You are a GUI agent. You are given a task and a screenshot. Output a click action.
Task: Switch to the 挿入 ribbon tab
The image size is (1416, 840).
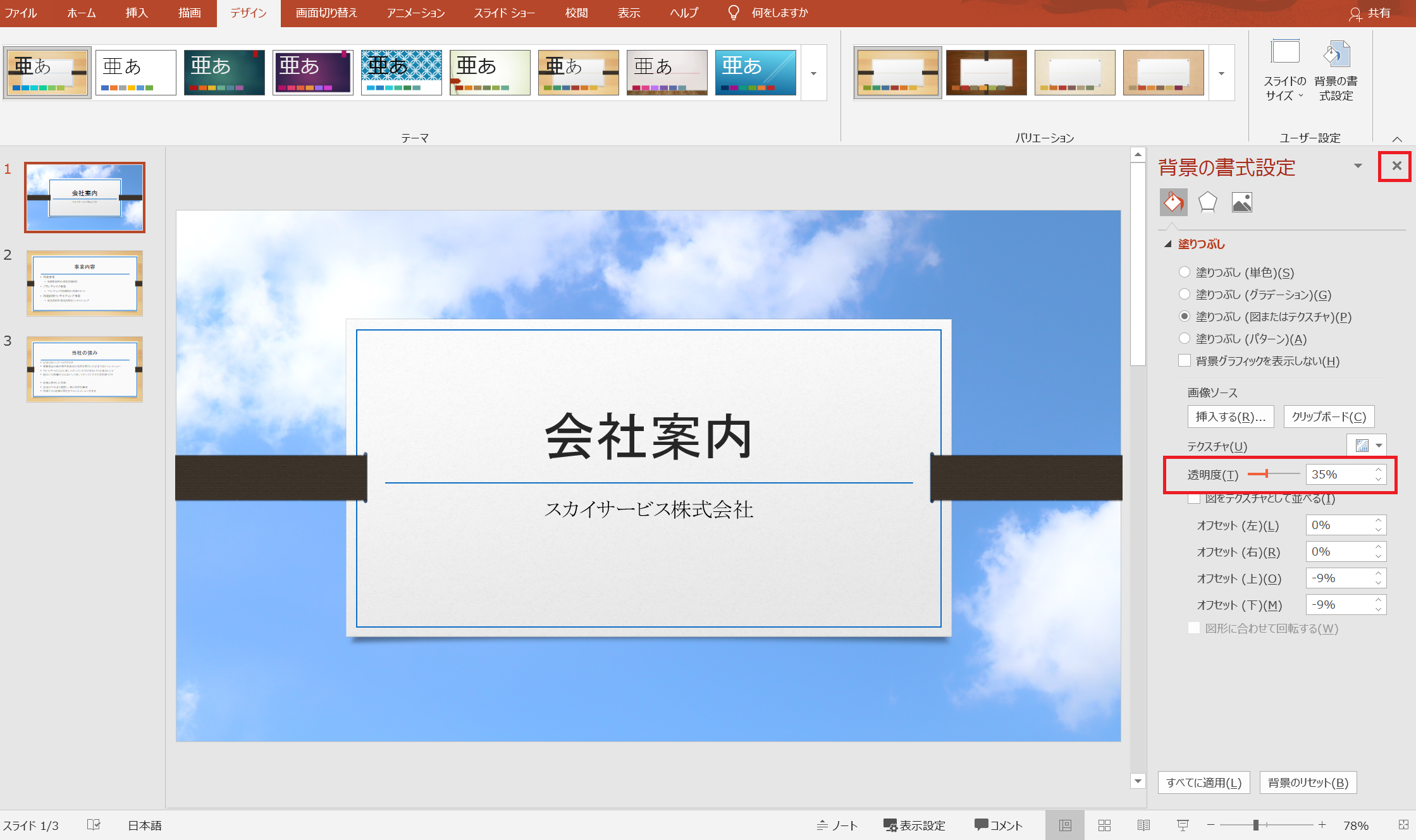(136, 13)
